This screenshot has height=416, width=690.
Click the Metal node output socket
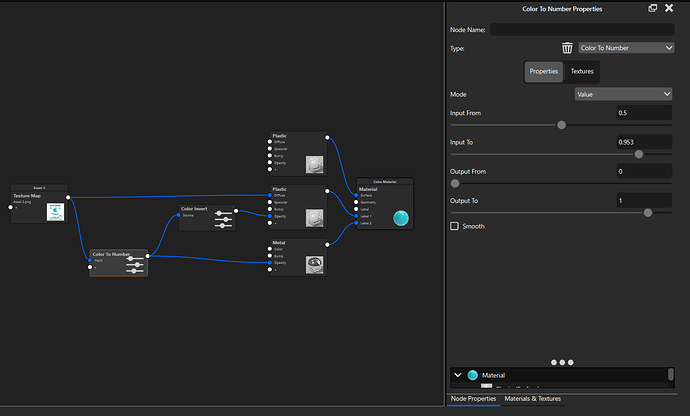point(327,244)
